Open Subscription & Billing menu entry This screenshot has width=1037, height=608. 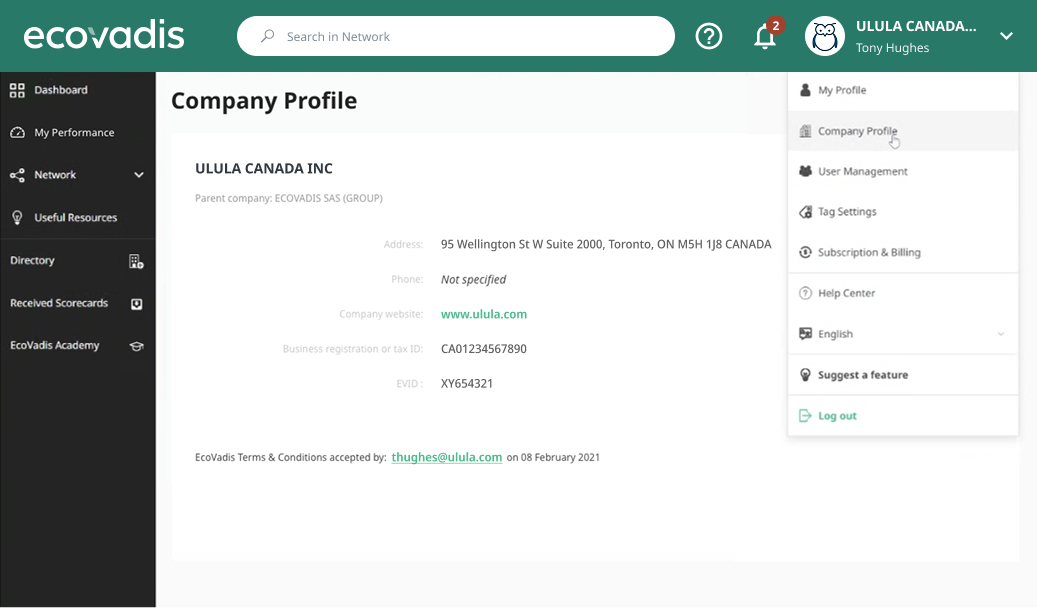pos(903,252)
